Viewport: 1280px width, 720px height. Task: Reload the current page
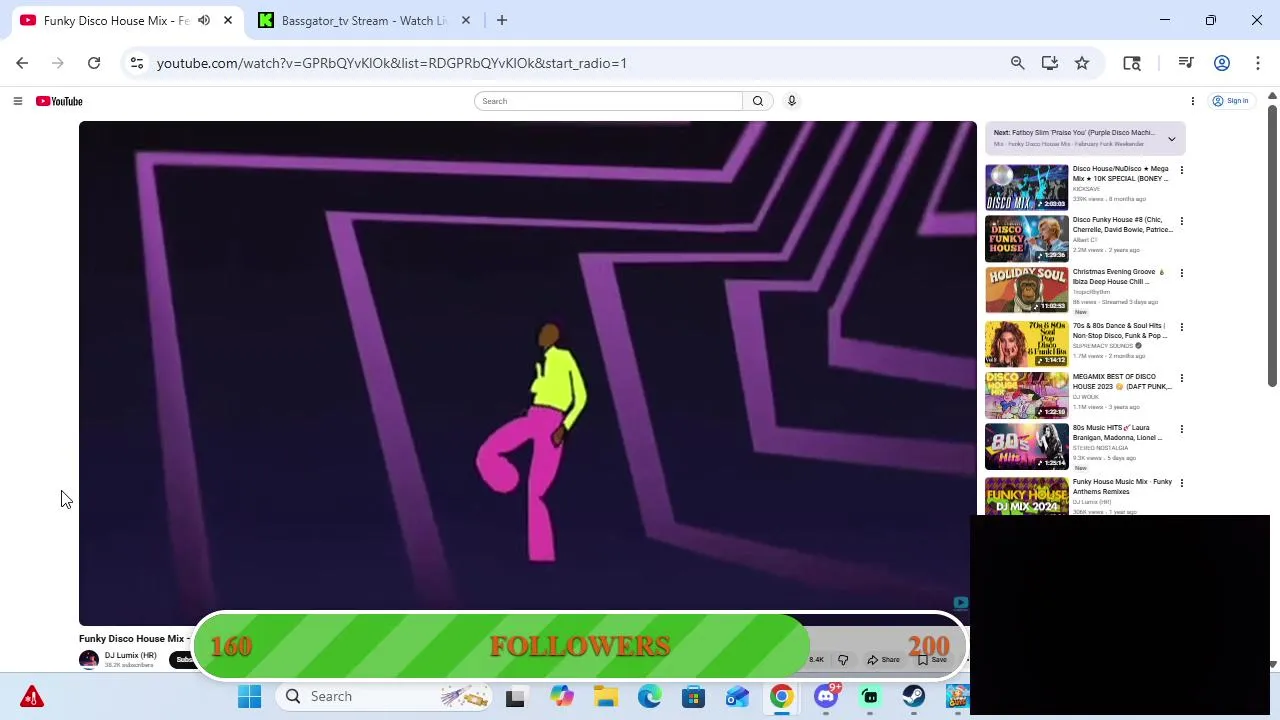pyautogui.click(x=94, y=63)
